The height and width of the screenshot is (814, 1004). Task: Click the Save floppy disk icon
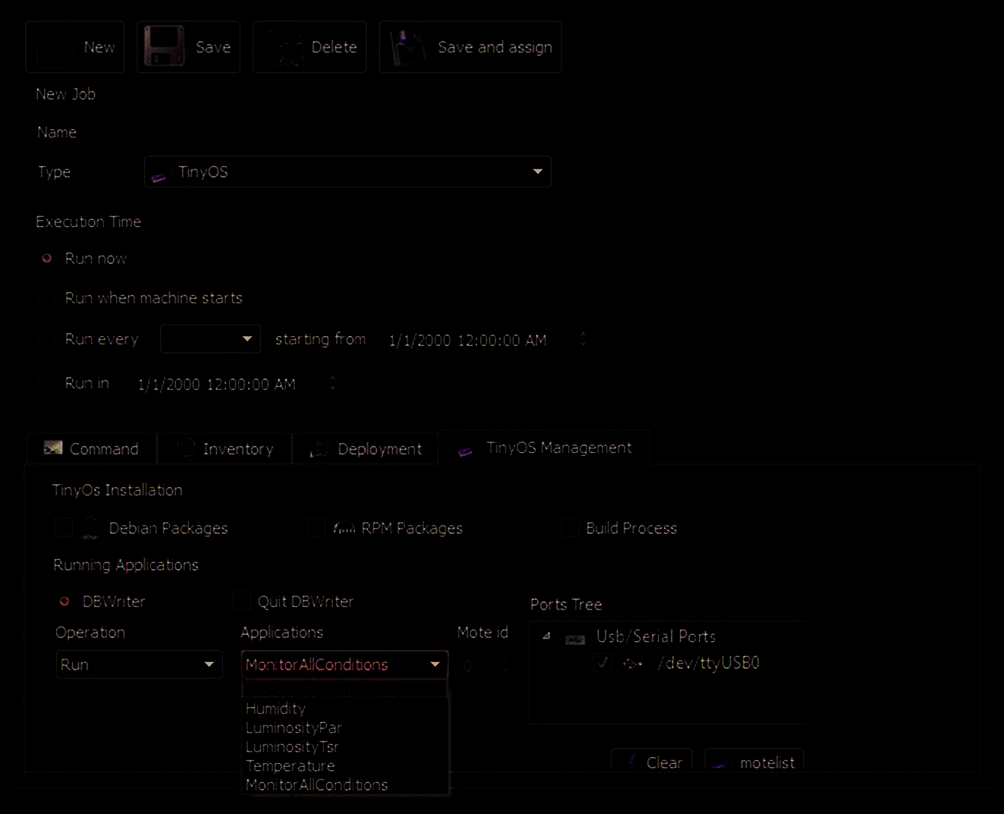coord(164,47)
